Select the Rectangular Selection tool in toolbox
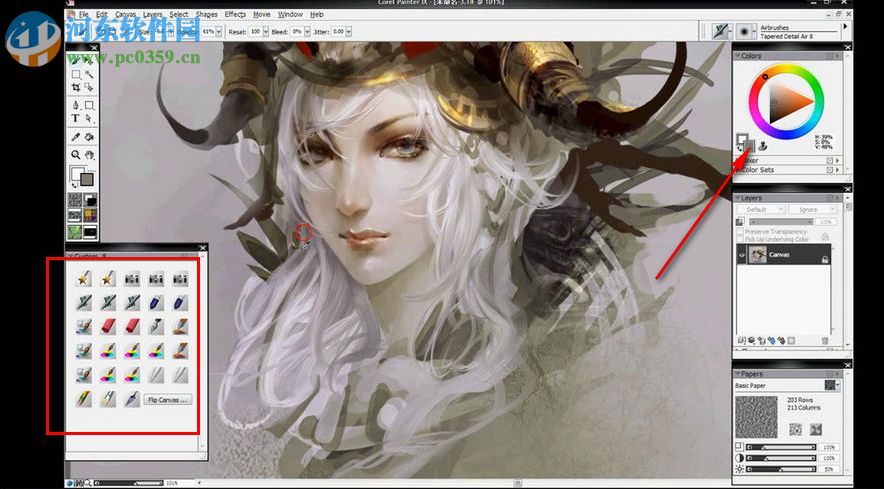 click(76, 74)
